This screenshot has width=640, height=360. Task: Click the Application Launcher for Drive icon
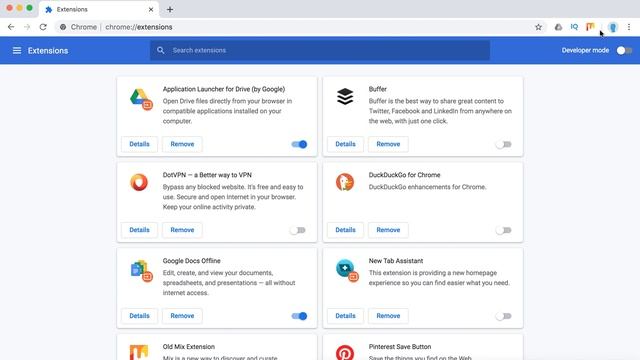141,99
